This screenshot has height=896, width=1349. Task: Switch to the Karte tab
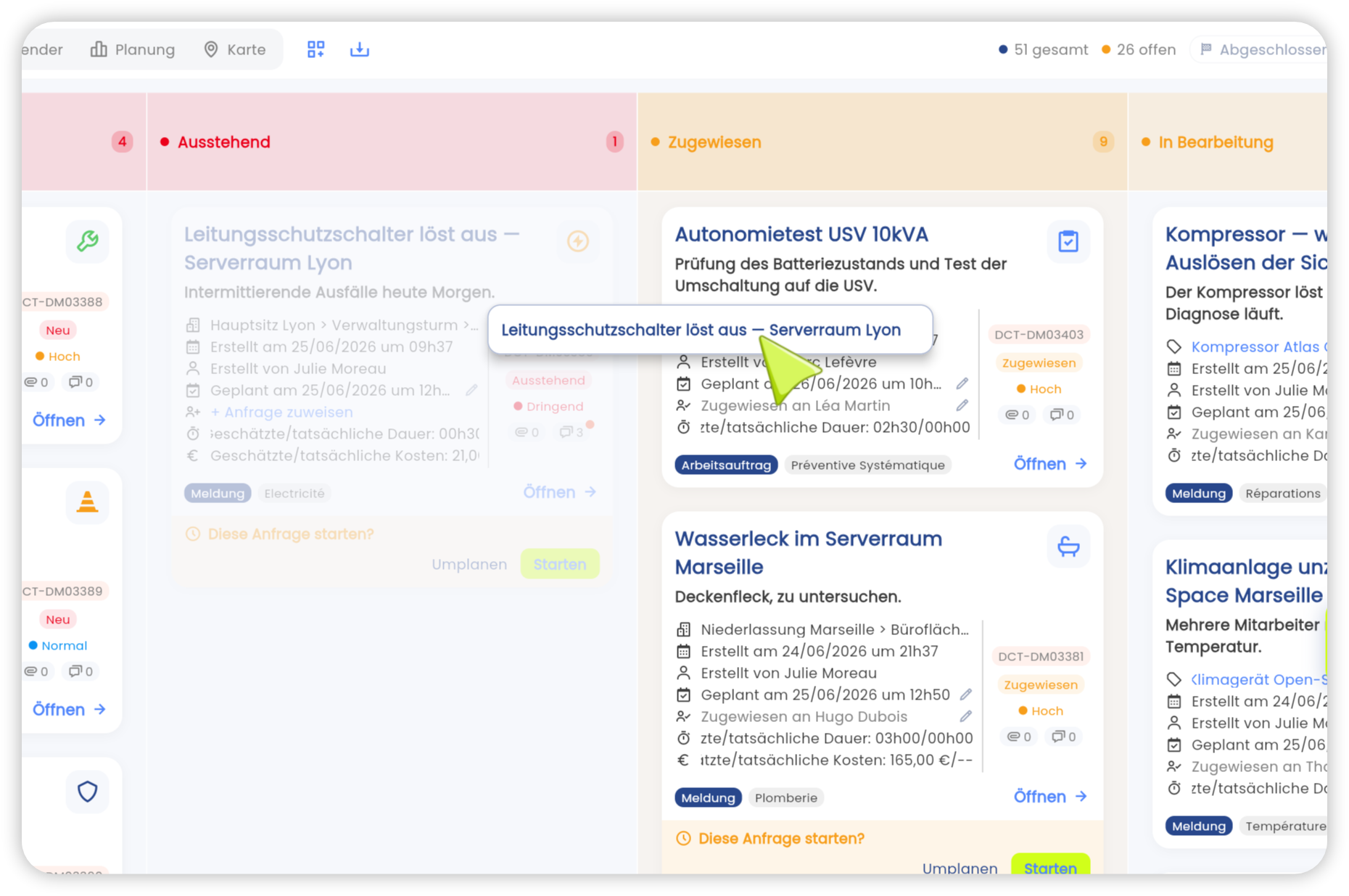pos(234,49)
